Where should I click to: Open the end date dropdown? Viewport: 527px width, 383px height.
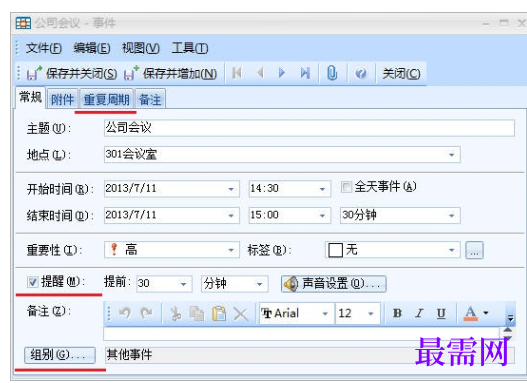231,215
